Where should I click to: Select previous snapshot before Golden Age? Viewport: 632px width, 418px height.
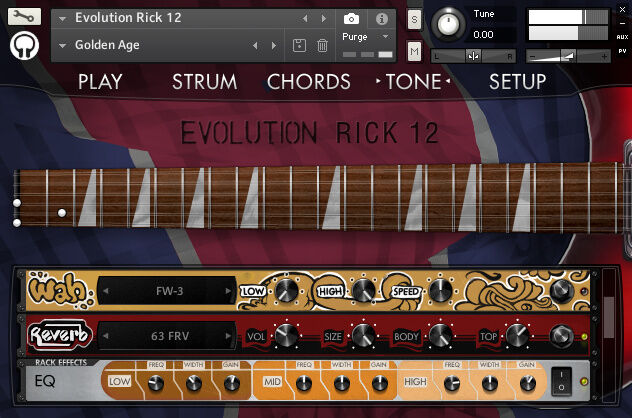pyautogui.click(x=255, y=46)
